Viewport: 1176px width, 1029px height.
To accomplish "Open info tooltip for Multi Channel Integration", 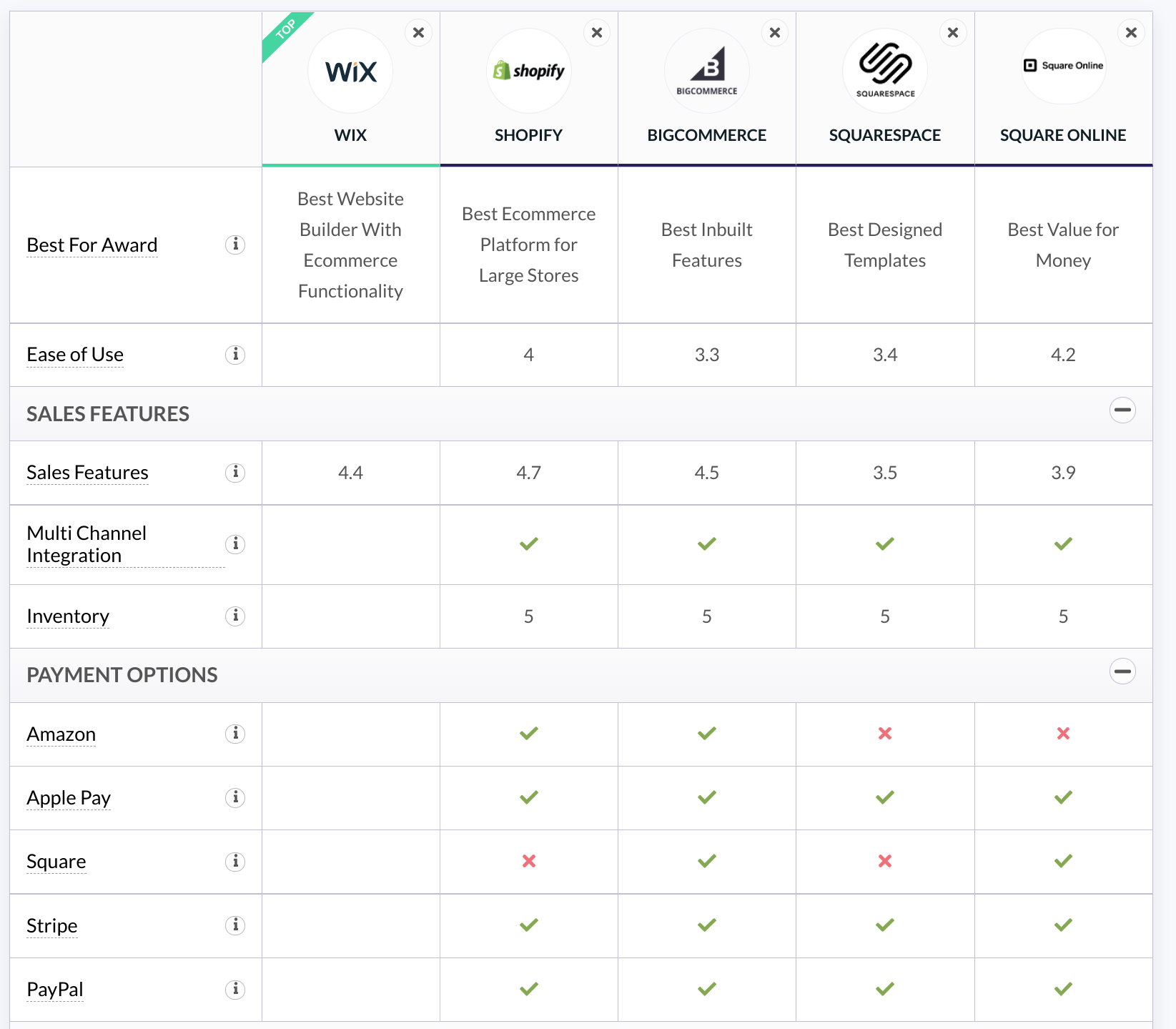I will pos(235,544).
